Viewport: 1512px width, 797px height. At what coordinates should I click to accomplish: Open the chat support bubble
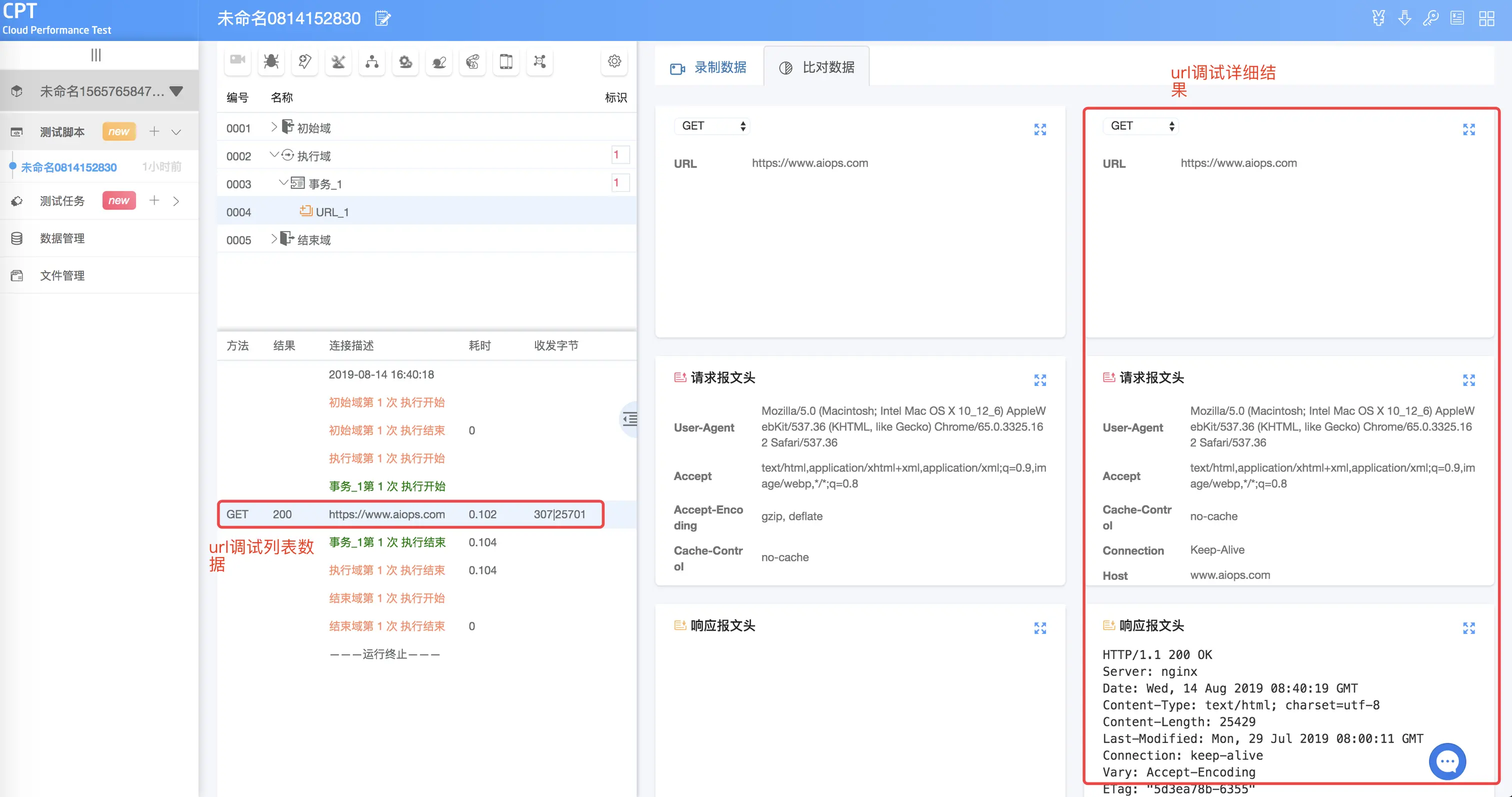point(1447,761)
